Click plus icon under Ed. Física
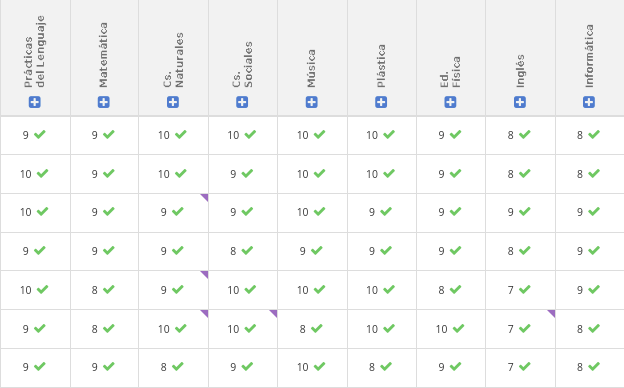 450,102
